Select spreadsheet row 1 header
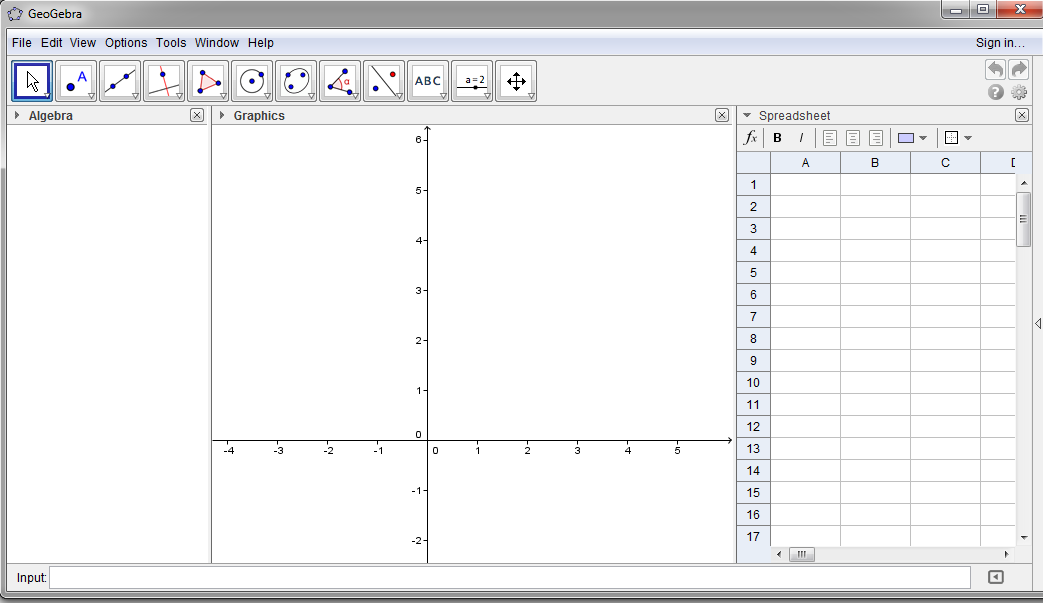 click(753, 185)
